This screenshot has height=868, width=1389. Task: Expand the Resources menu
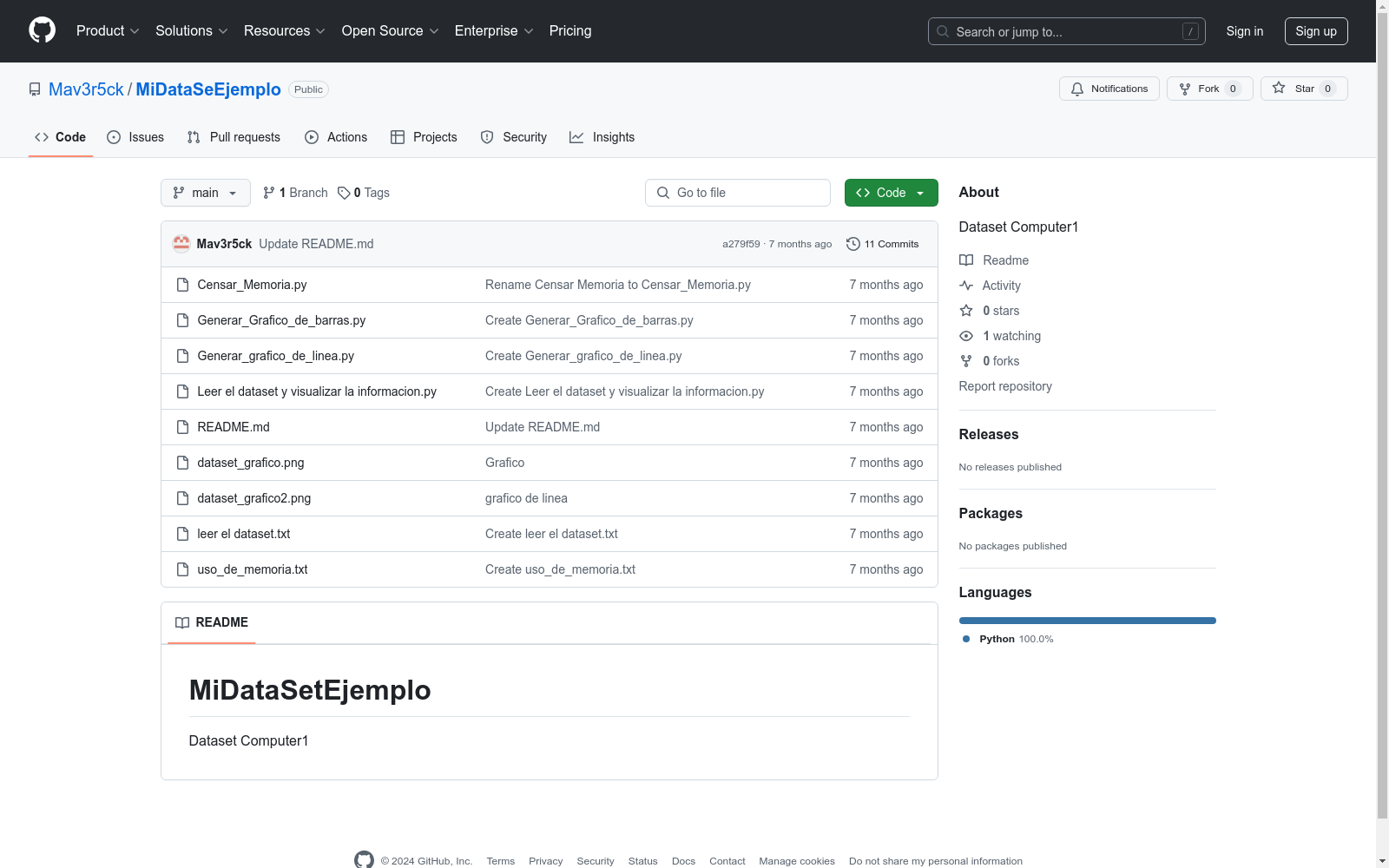point(285,31)
